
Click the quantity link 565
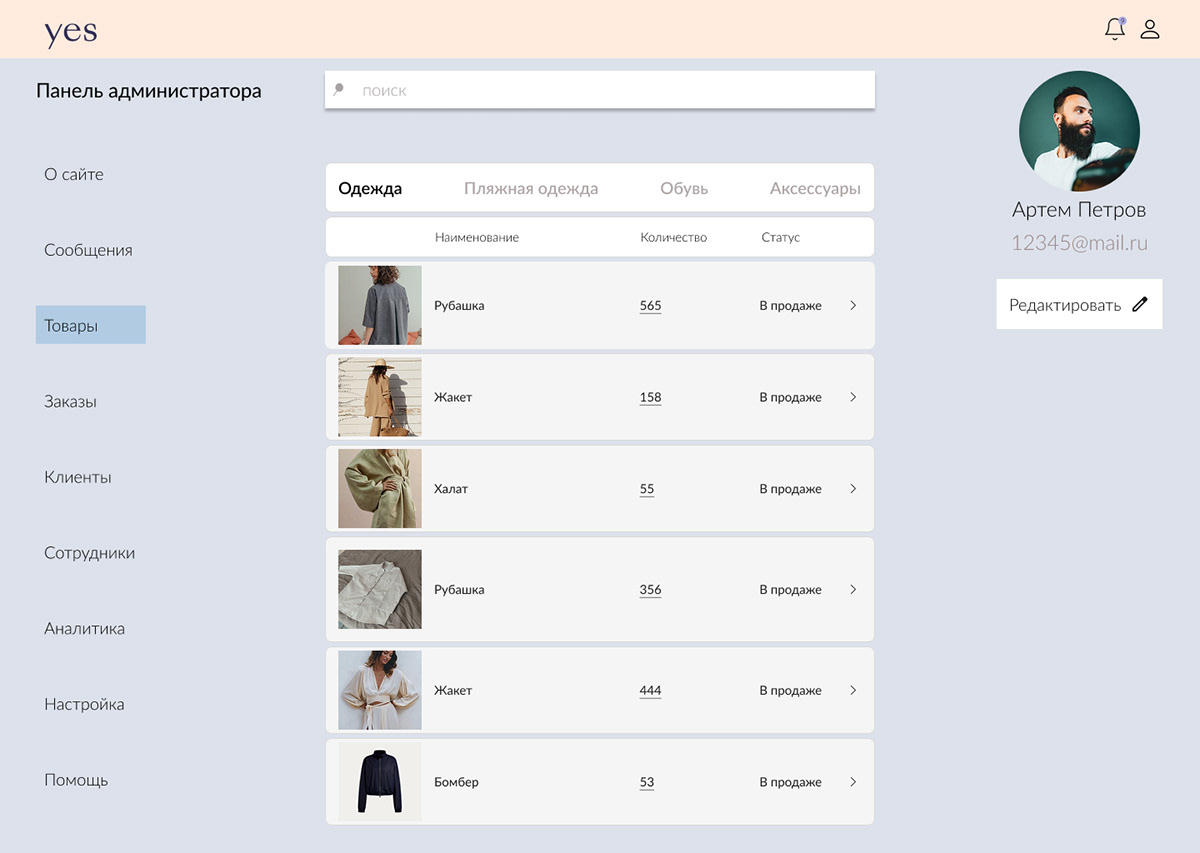[x=650, y=305]
